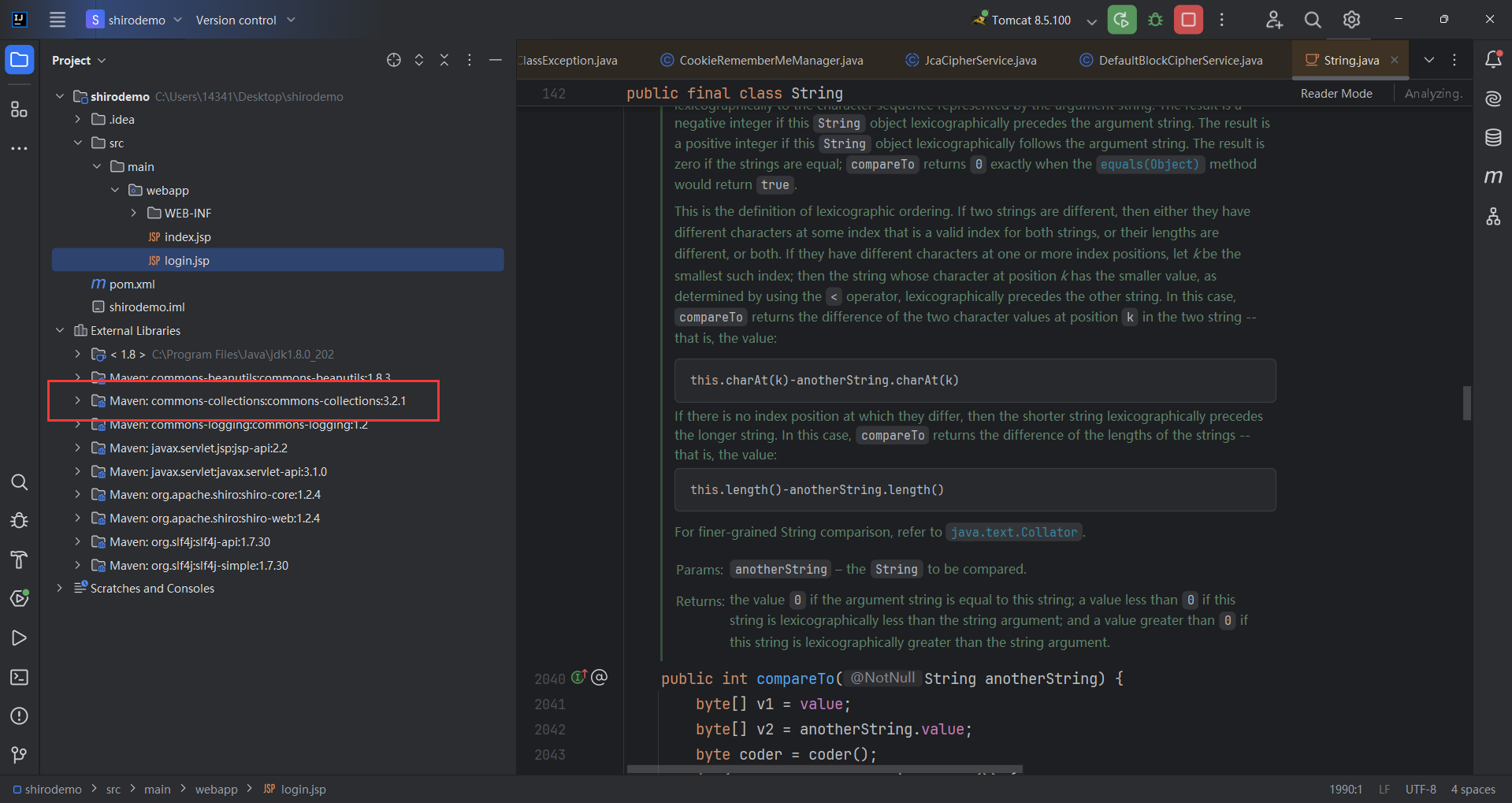This screenshot has height=803, width=1512.
Task: Open Search Everywhere magnifier
Action: [1313, 20]
